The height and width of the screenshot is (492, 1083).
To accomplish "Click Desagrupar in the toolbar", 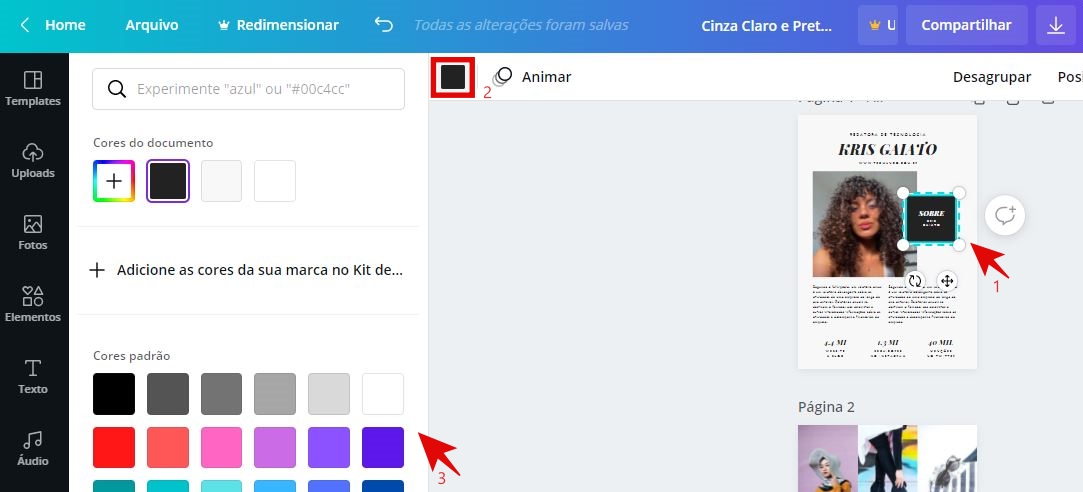I will click(992, 77).
